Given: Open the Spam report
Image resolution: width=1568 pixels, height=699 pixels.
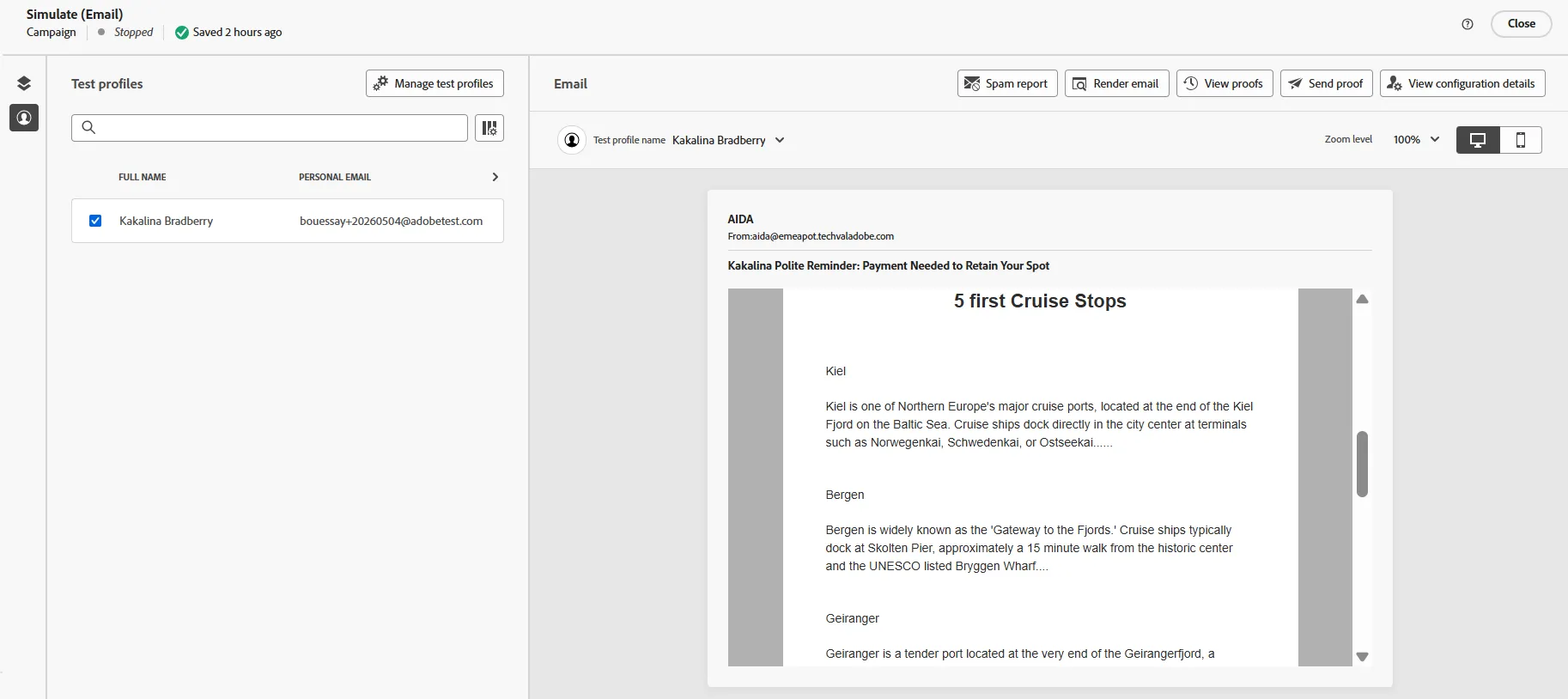Looking at the screenshot, I should [x=1007, y=83].
